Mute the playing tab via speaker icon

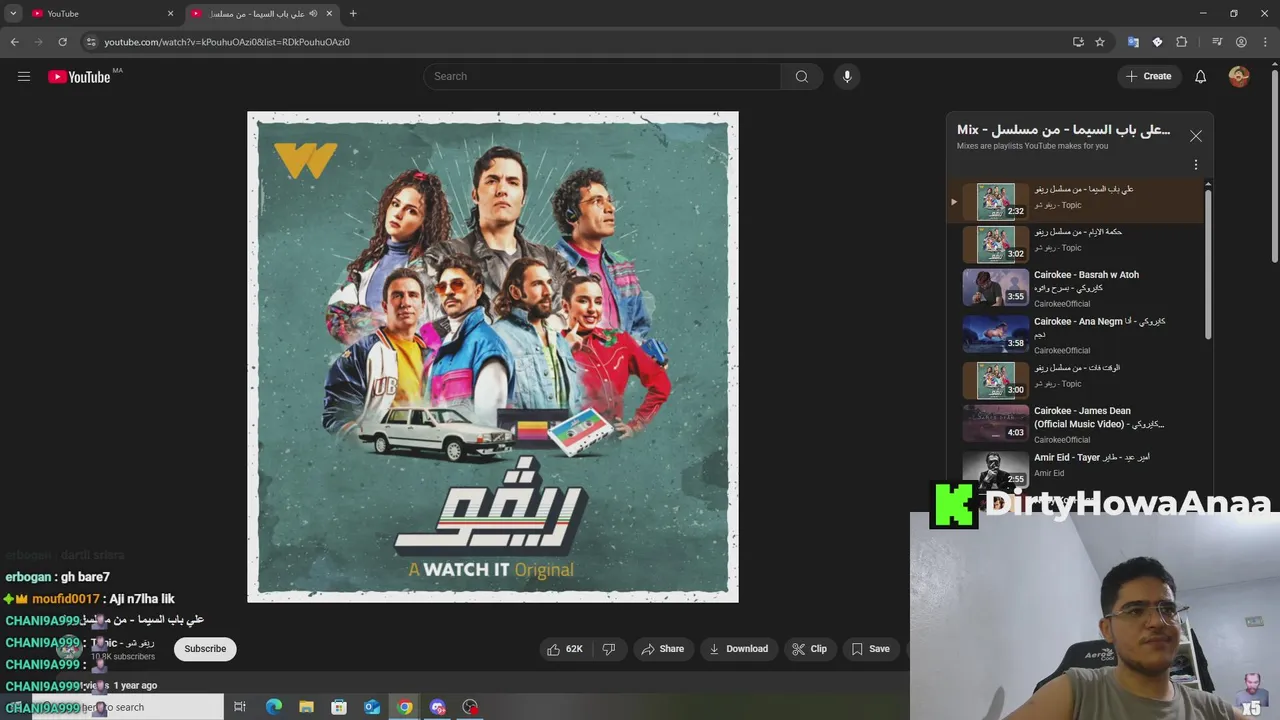tap(313, 14)
